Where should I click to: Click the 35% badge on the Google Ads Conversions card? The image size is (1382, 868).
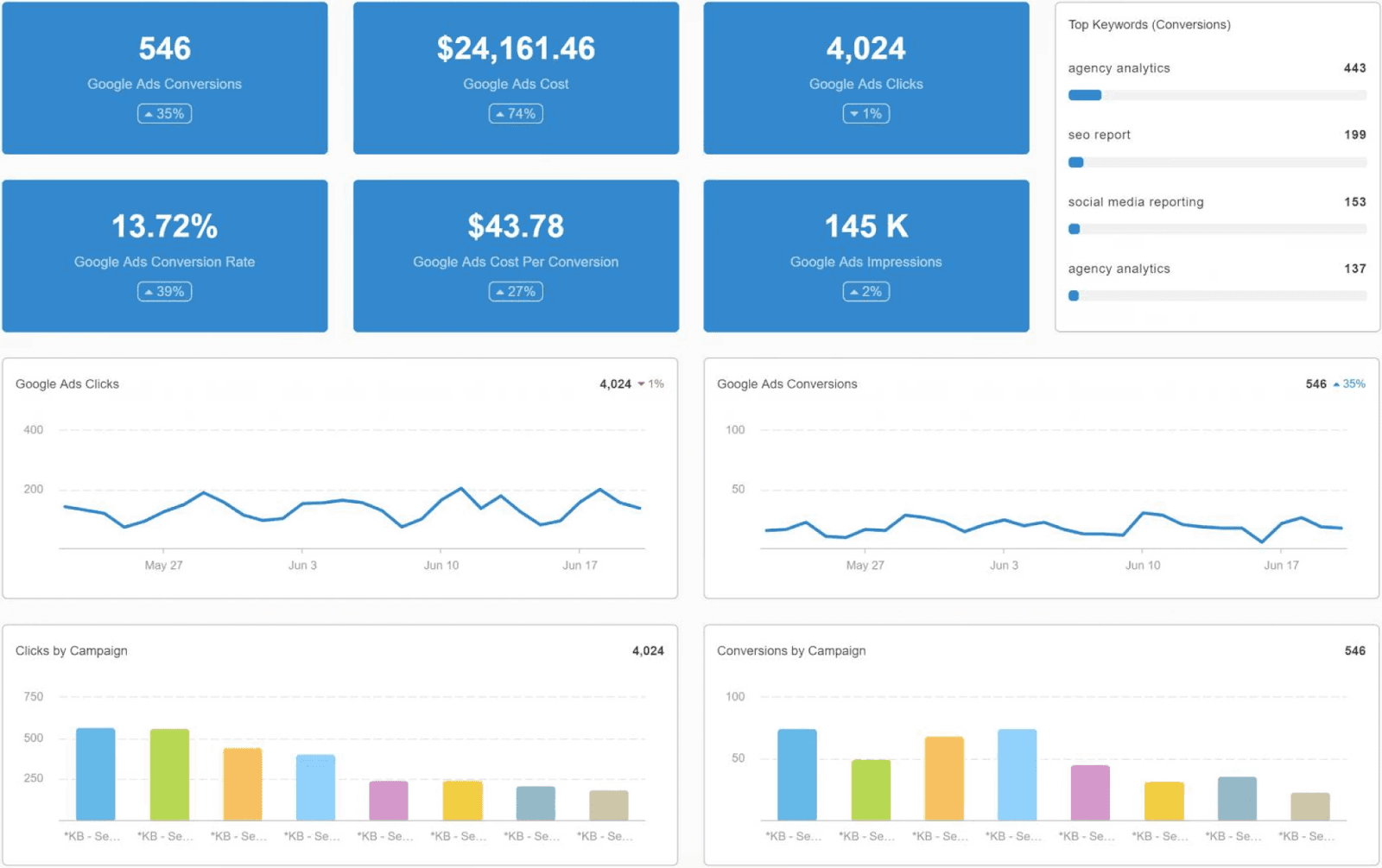pyautogui.click(x=164, y=114)
